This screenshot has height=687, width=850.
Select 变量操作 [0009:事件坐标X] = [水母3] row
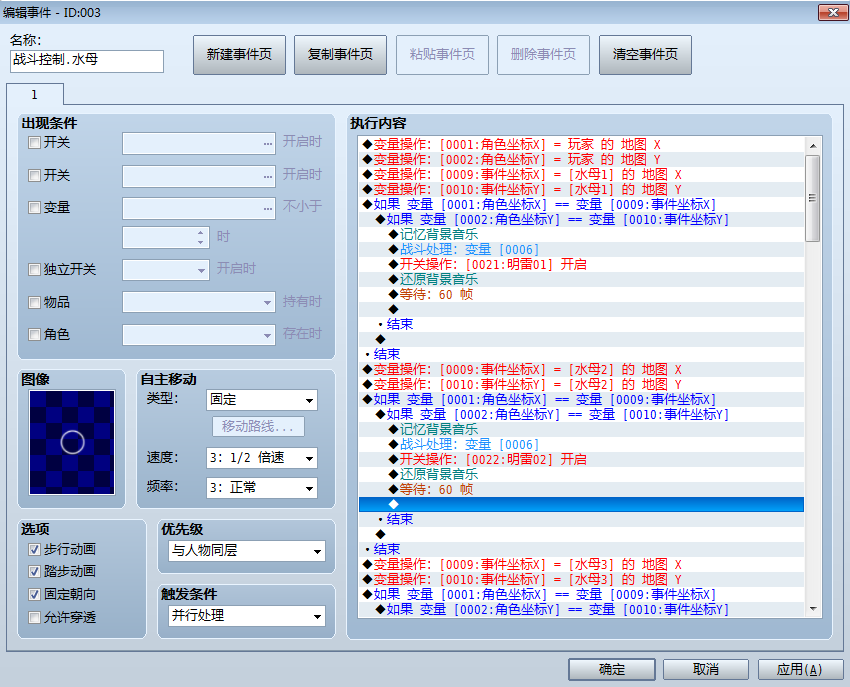point(581,564)
